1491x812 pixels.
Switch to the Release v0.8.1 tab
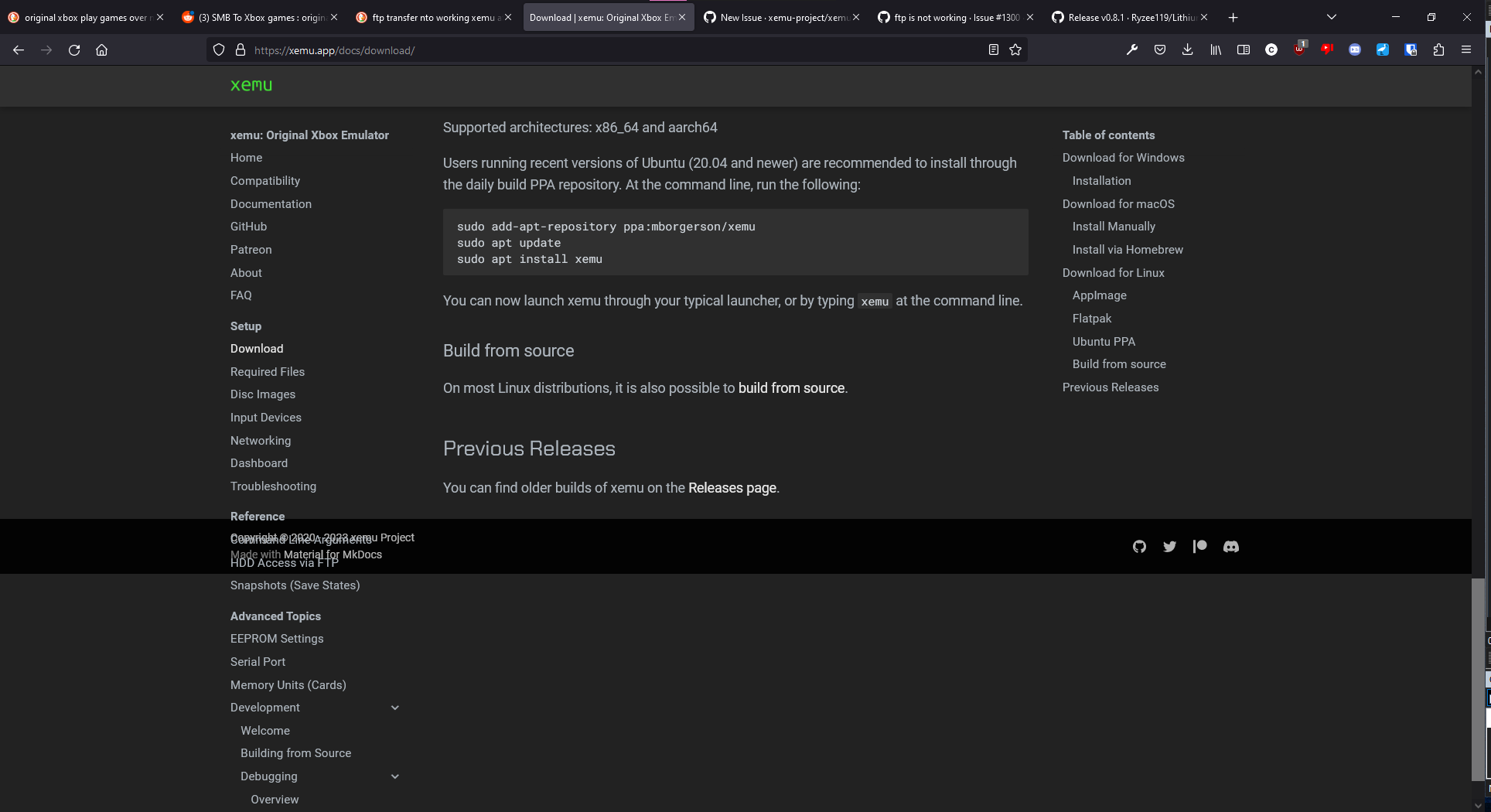point(1121,16)
